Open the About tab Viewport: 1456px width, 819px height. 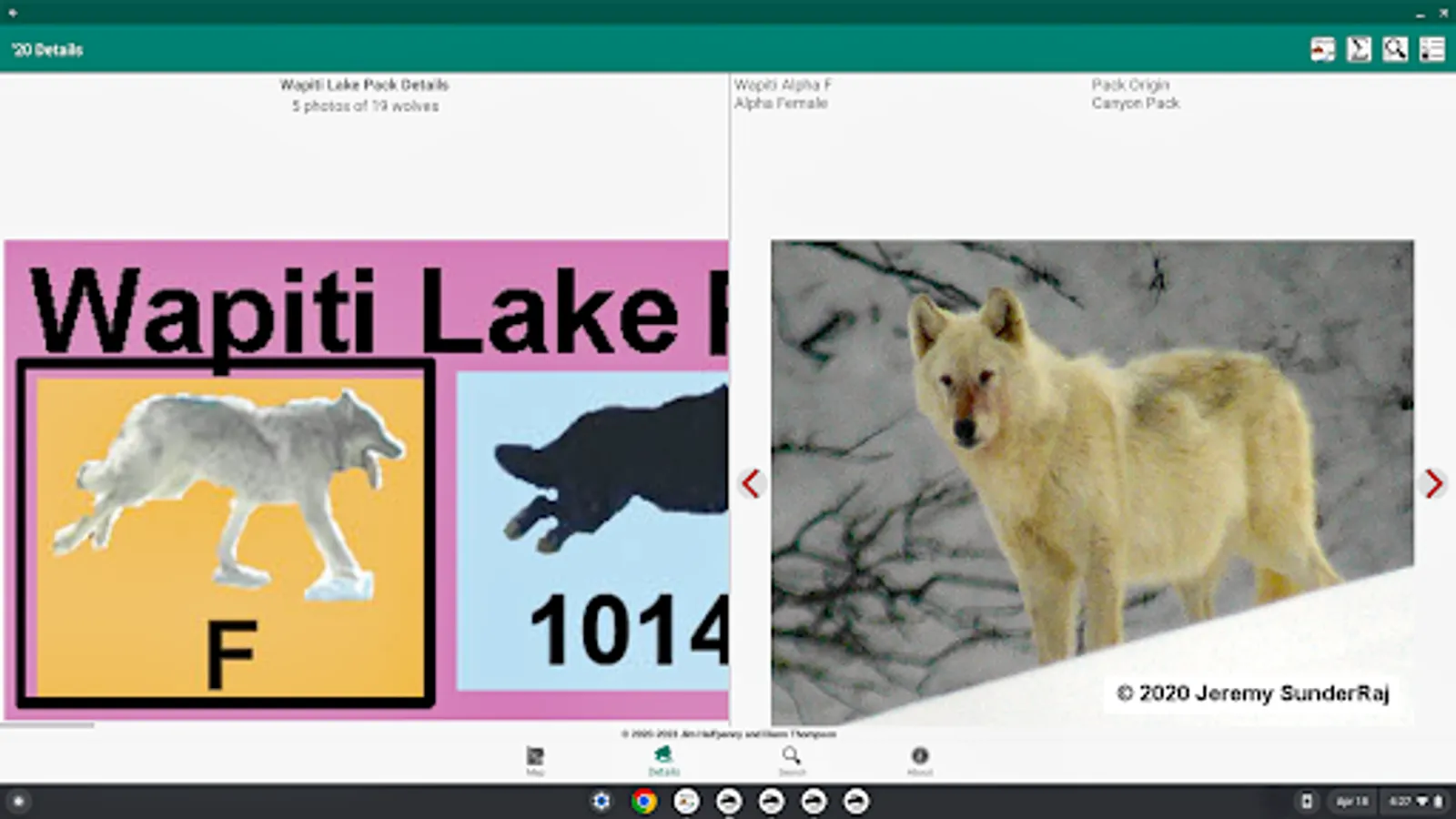[920, 761]
